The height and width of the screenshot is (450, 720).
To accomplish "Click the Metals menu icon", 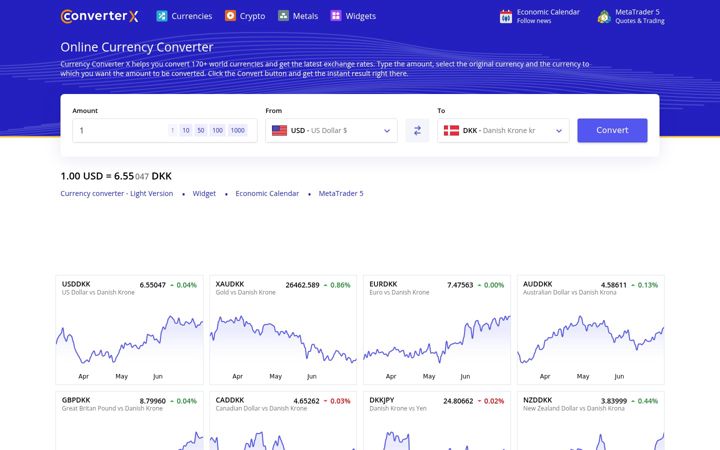I will (283, 16).
